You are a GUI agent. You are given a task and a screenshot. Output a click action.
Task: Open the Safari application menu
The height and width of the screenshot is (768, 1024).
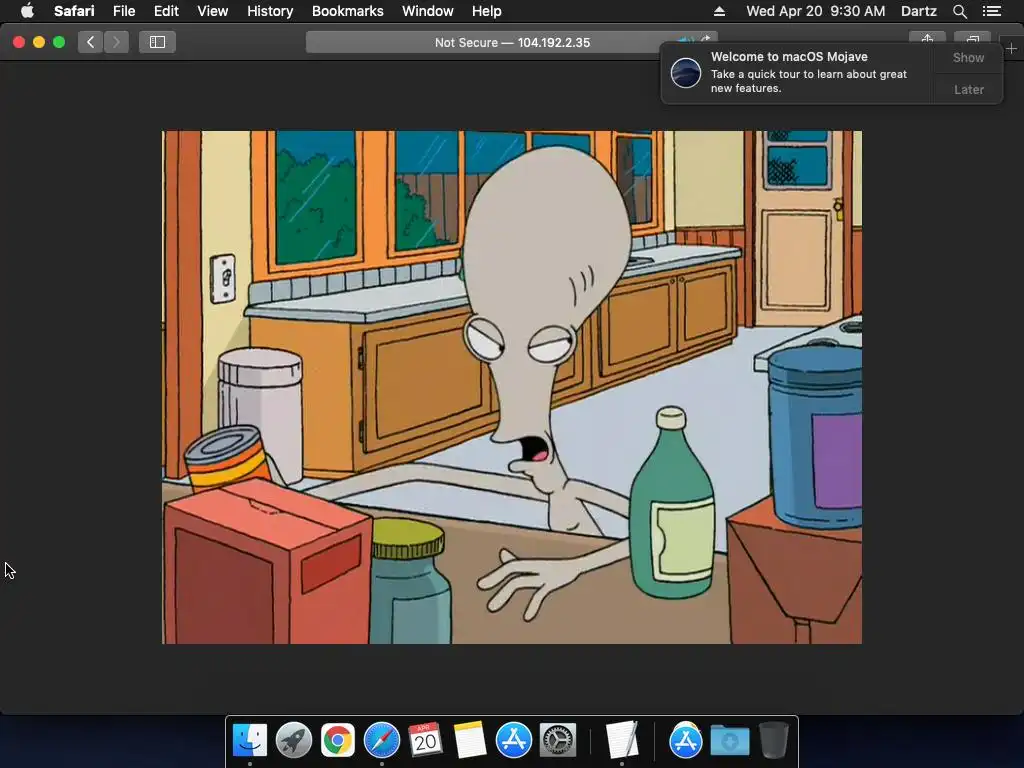click(x=74, y=11)
